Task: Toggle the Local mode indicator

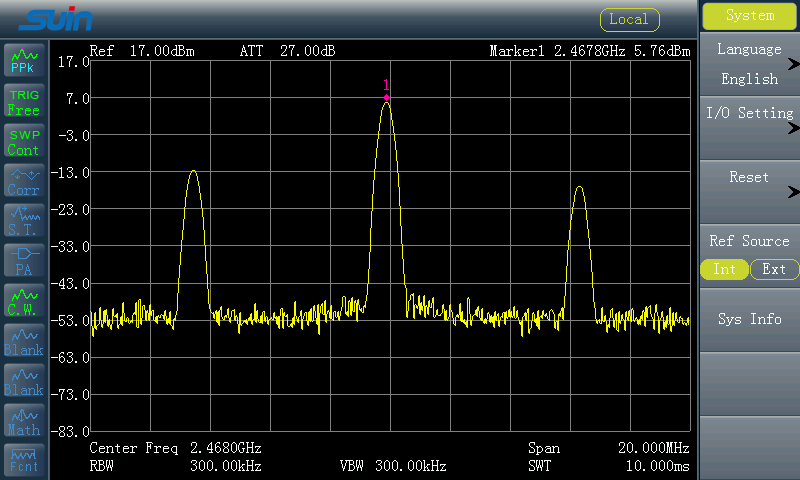Action: (x=628, y=19)
